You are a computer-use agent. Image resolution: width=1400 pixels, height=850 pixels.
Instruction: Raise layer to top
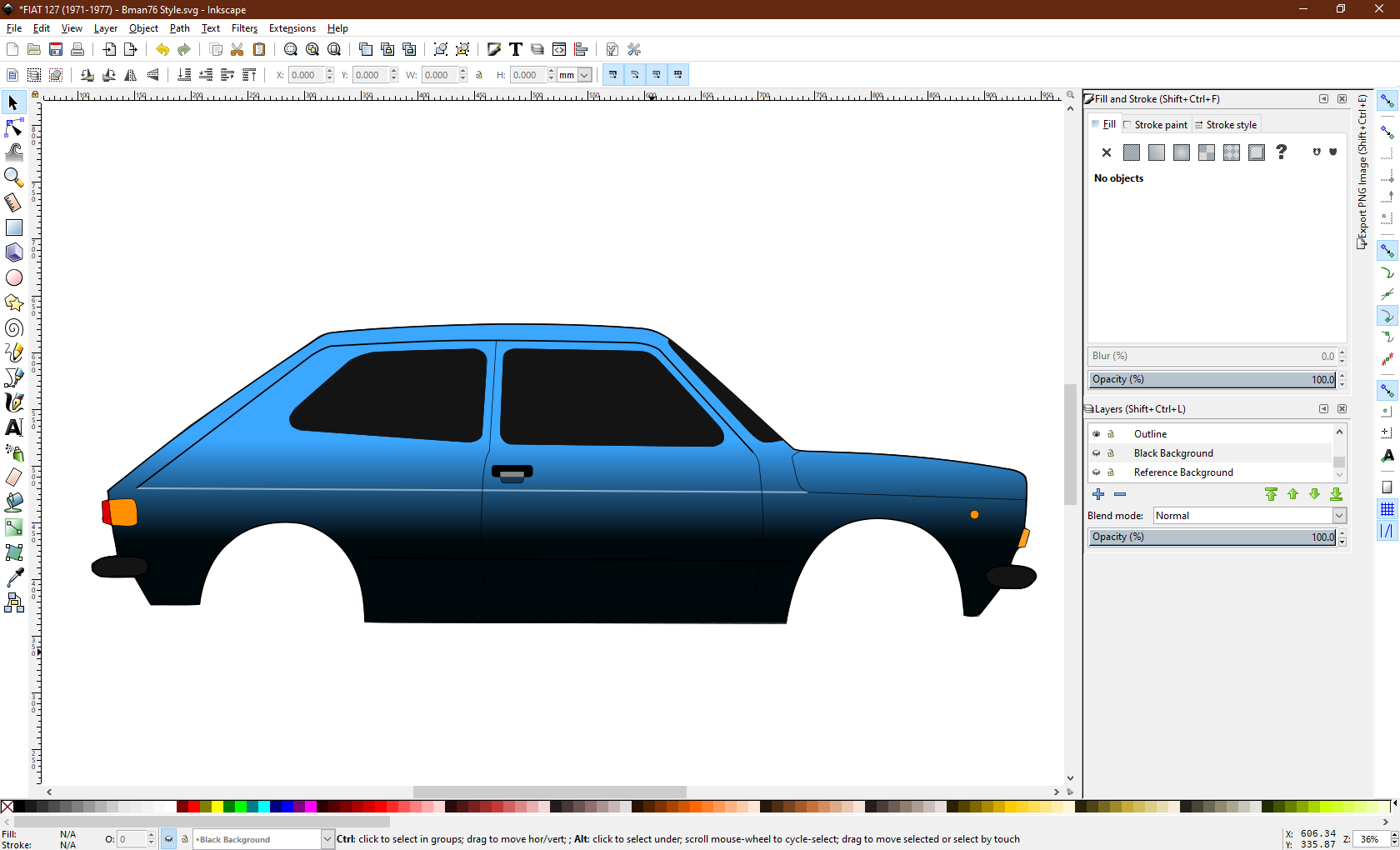(x=1271, y=494)
